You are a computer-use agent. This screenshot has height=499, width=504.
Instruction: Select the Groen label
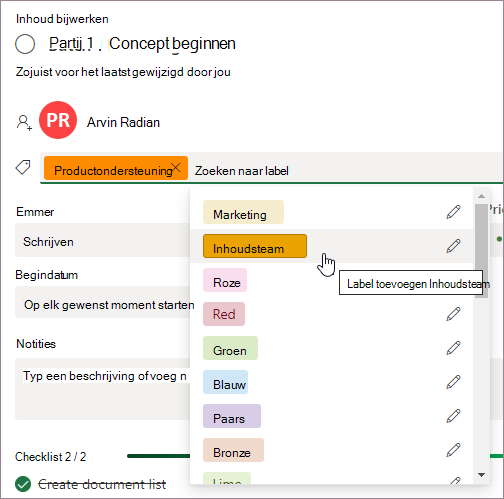pyautogui.click(x=230, y=348)
